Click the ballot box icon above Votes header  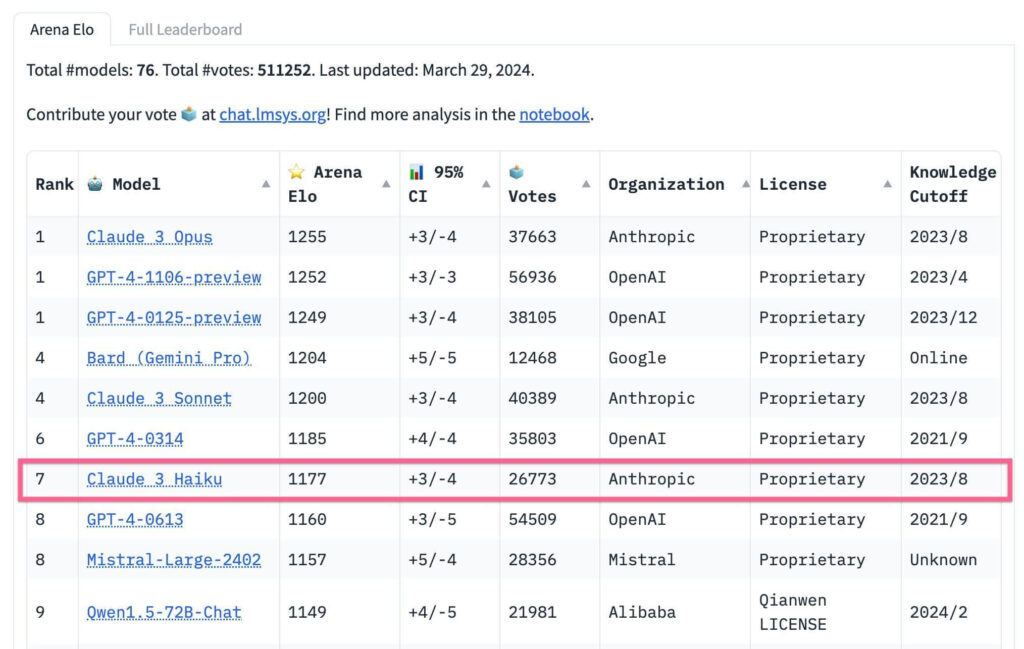(x=516, y=172)
